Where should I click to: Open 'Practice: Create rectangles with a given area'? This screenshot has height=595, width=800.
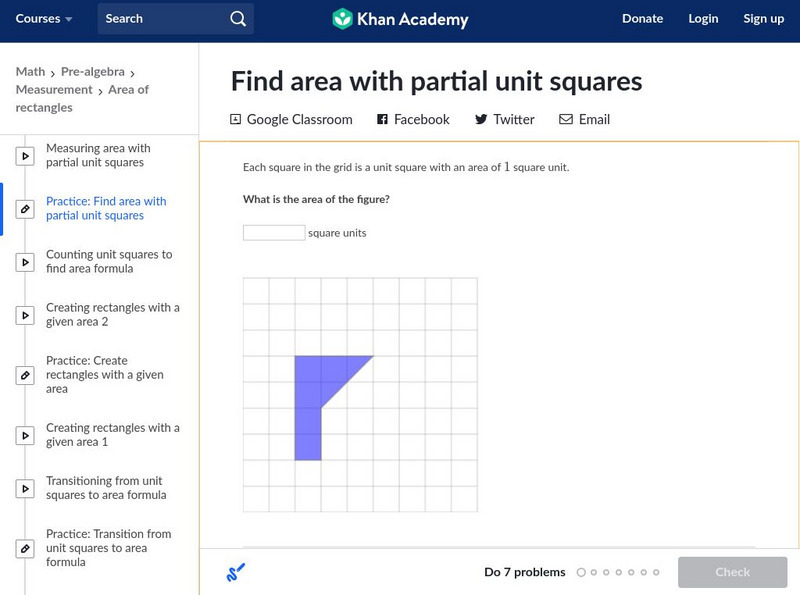pos(105,375)
